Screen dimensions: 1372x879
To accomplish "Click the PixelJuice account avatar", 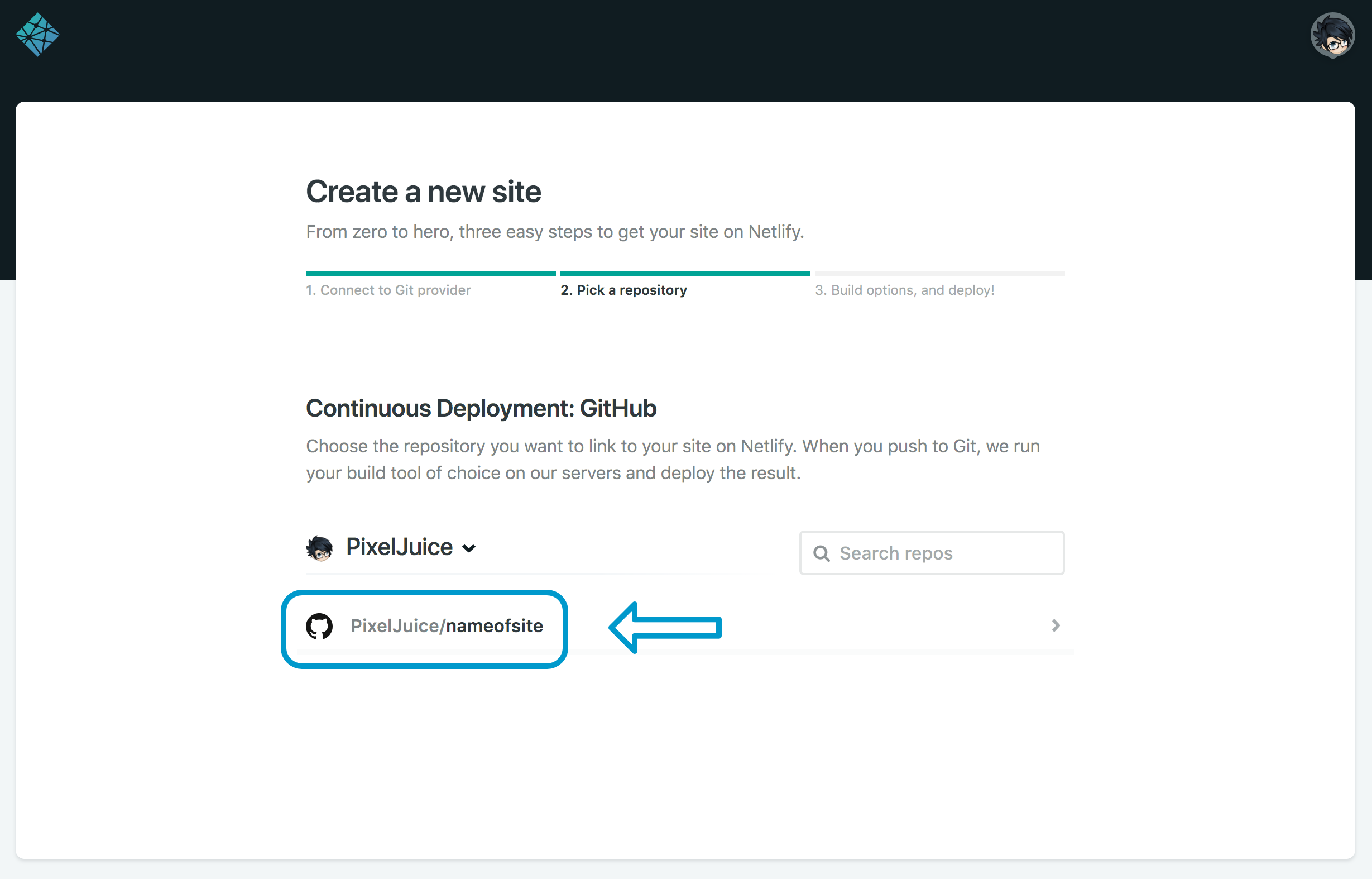I will (x=319, y=548).
